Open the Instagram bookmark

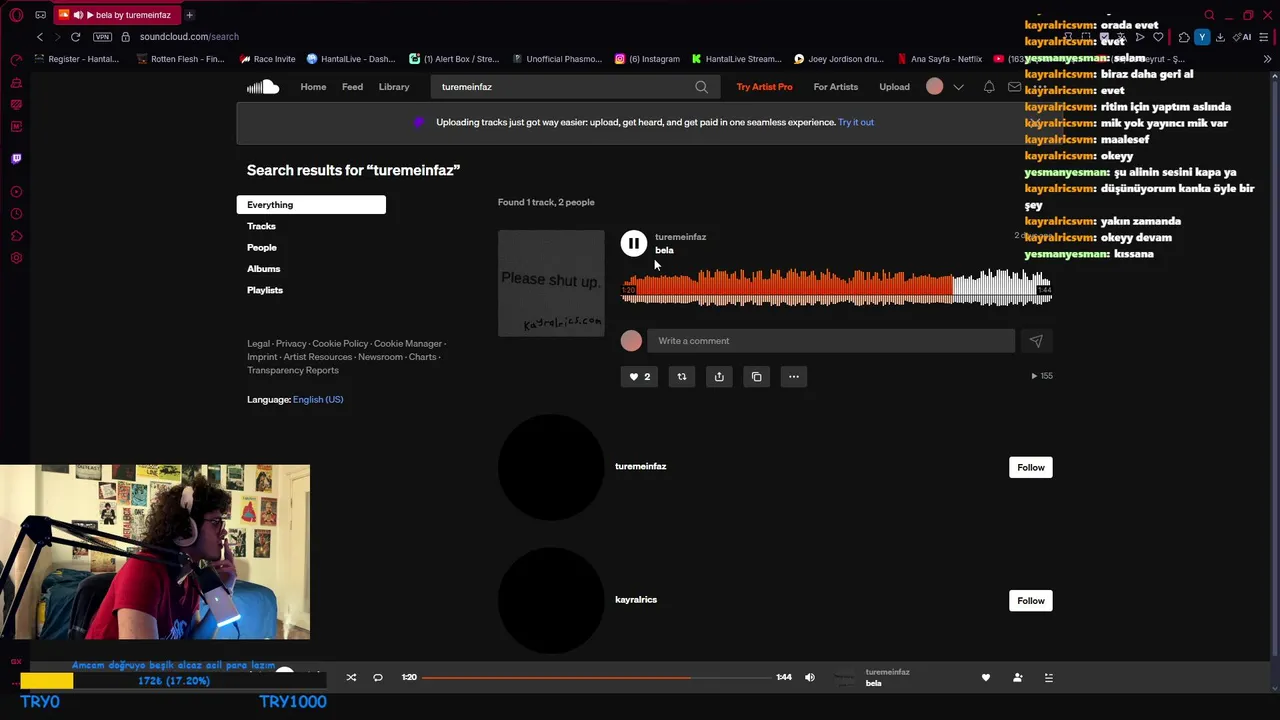click(x=647, y=59)
